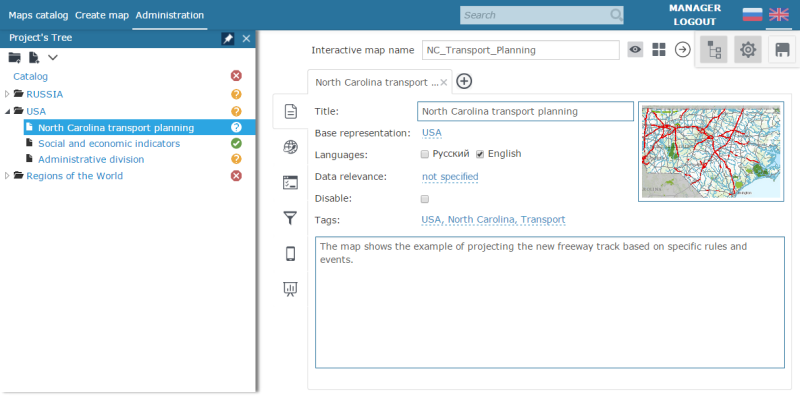Open the settings gear icon

click(747, 50)
